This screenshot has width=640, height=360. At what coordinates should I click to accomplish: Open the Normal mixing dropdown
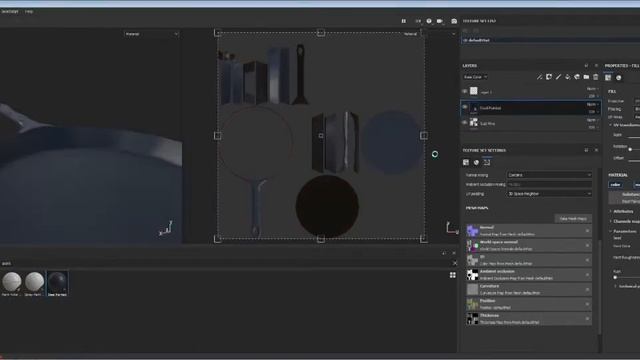[x=549, y=175]
